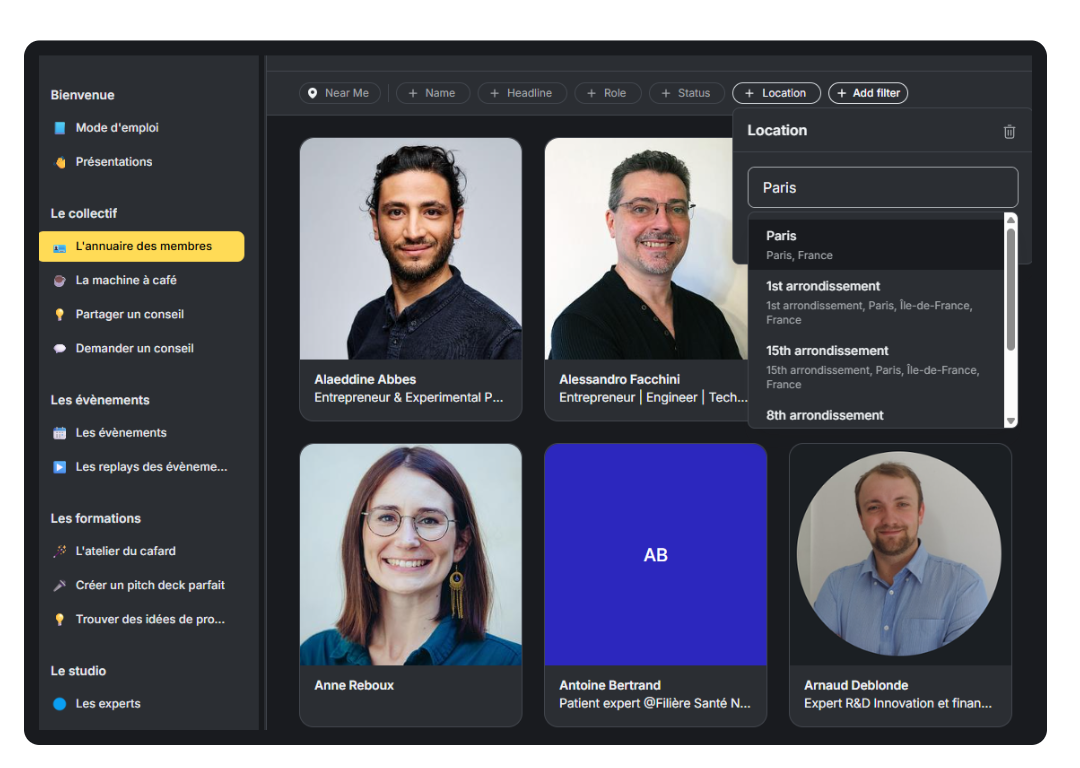Open the Headline filter chip
Screen dimensions: 1080x768
pos(521,93)
